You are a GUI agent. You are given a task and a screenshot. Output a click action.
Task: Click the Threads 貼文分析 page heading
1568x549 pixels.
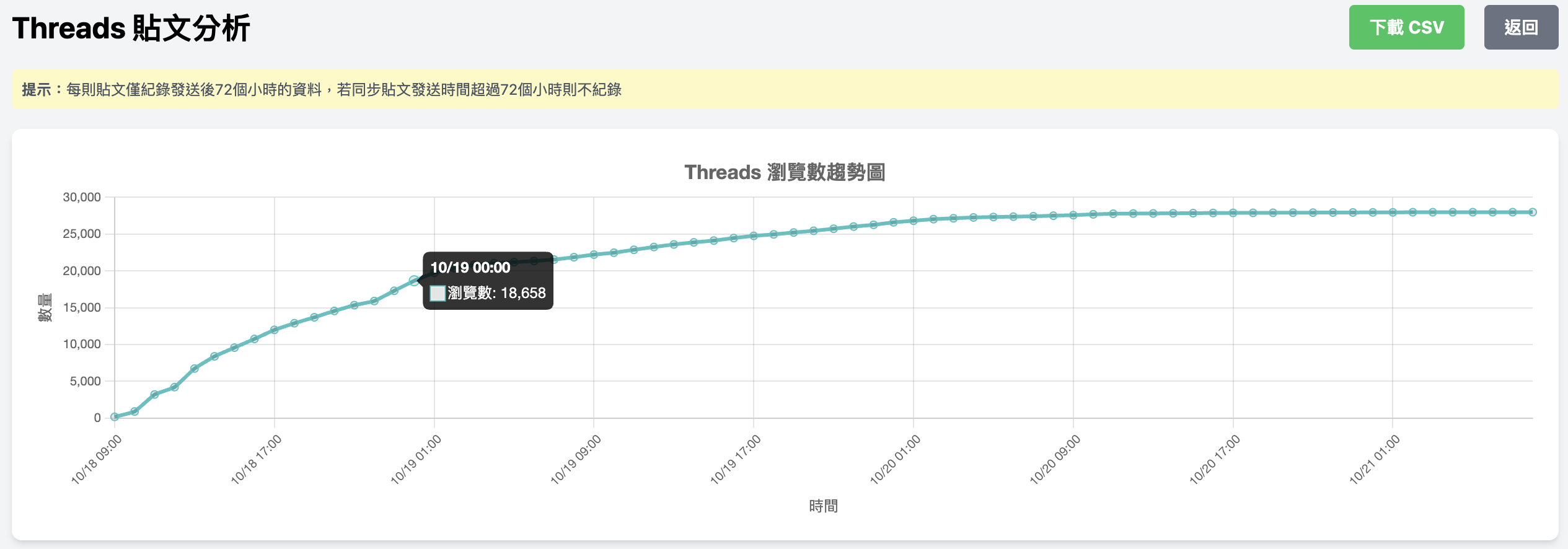[x=131, y=29]
